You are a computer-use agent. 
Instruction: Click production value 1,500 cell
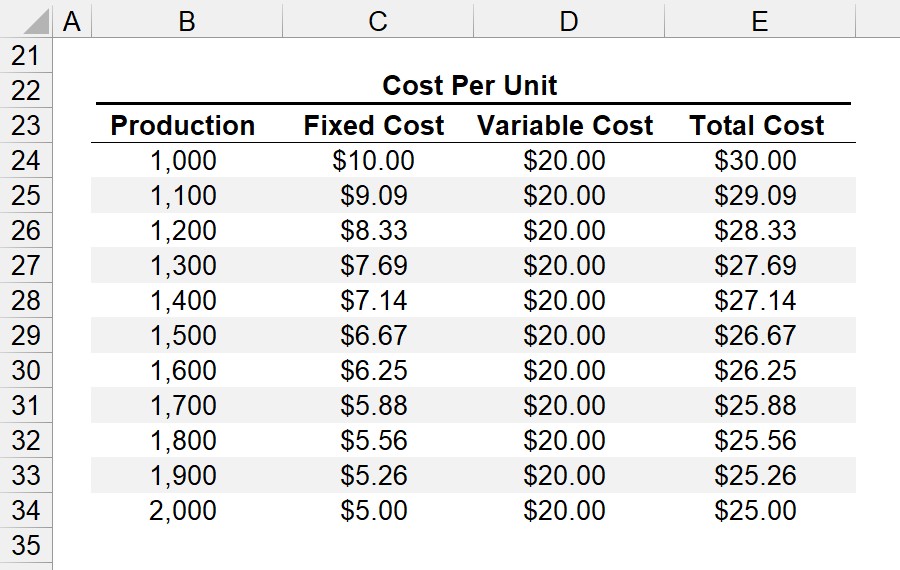pos(183,335)
